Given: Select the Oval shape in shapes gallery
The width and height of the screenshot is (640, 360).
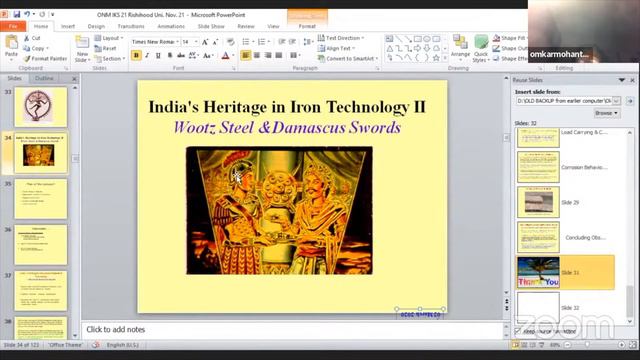Looking at the screenshot, I should [x=427, y=39].
